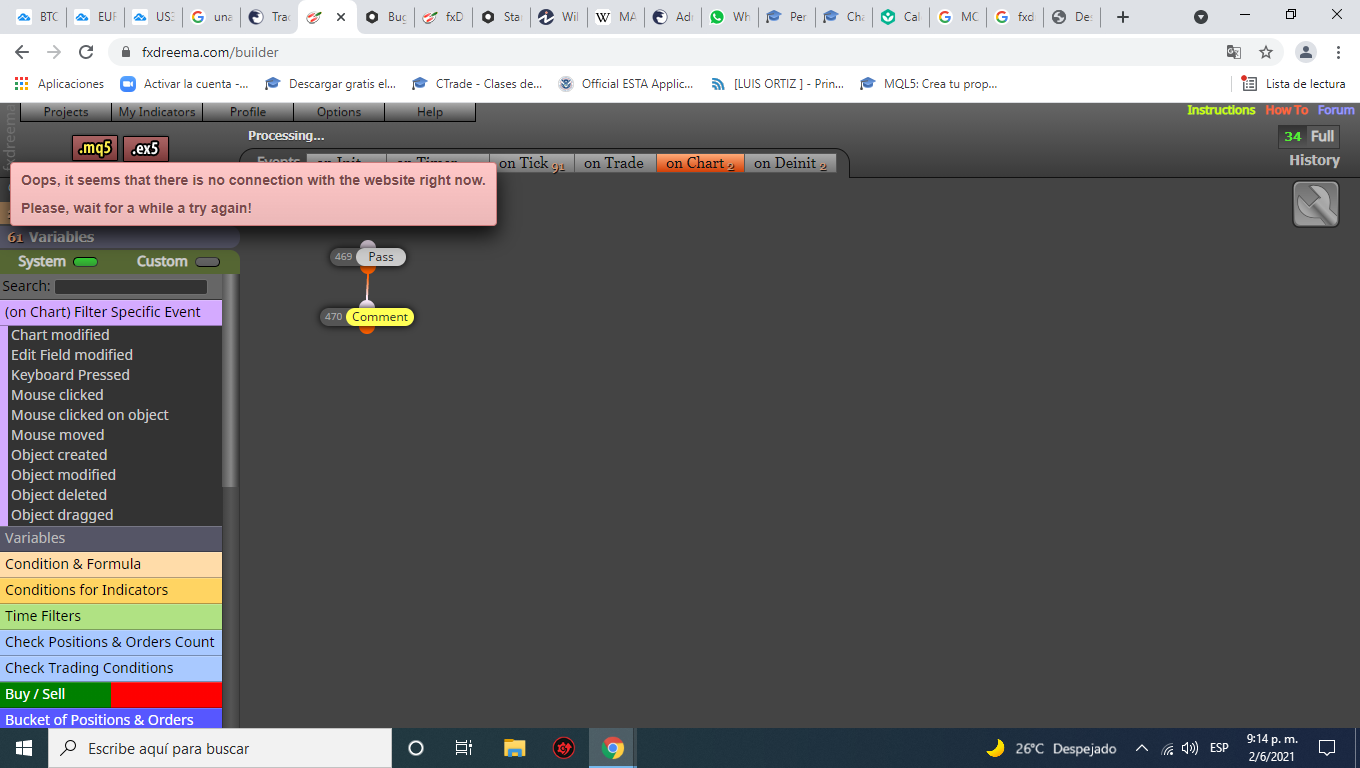
Task: Open the volume control in tray
Action: click(x=1190, y=748)
